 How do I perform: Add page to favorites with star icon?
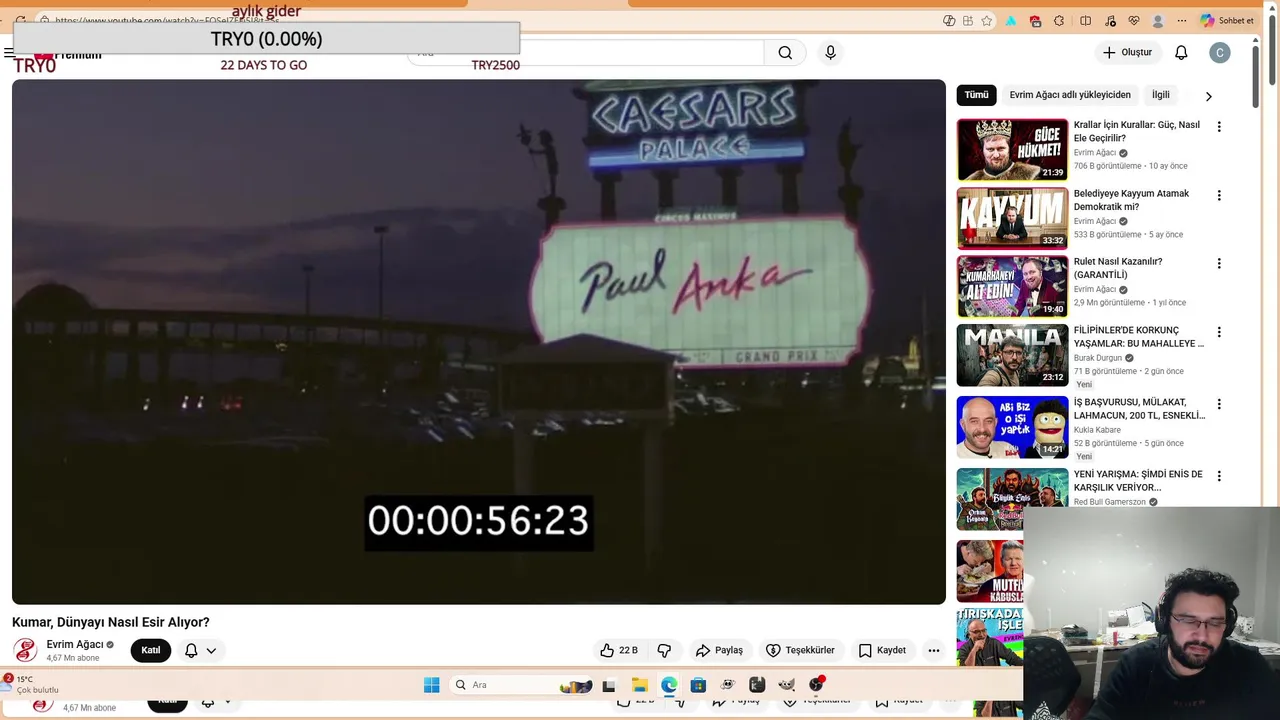point(987,21)
